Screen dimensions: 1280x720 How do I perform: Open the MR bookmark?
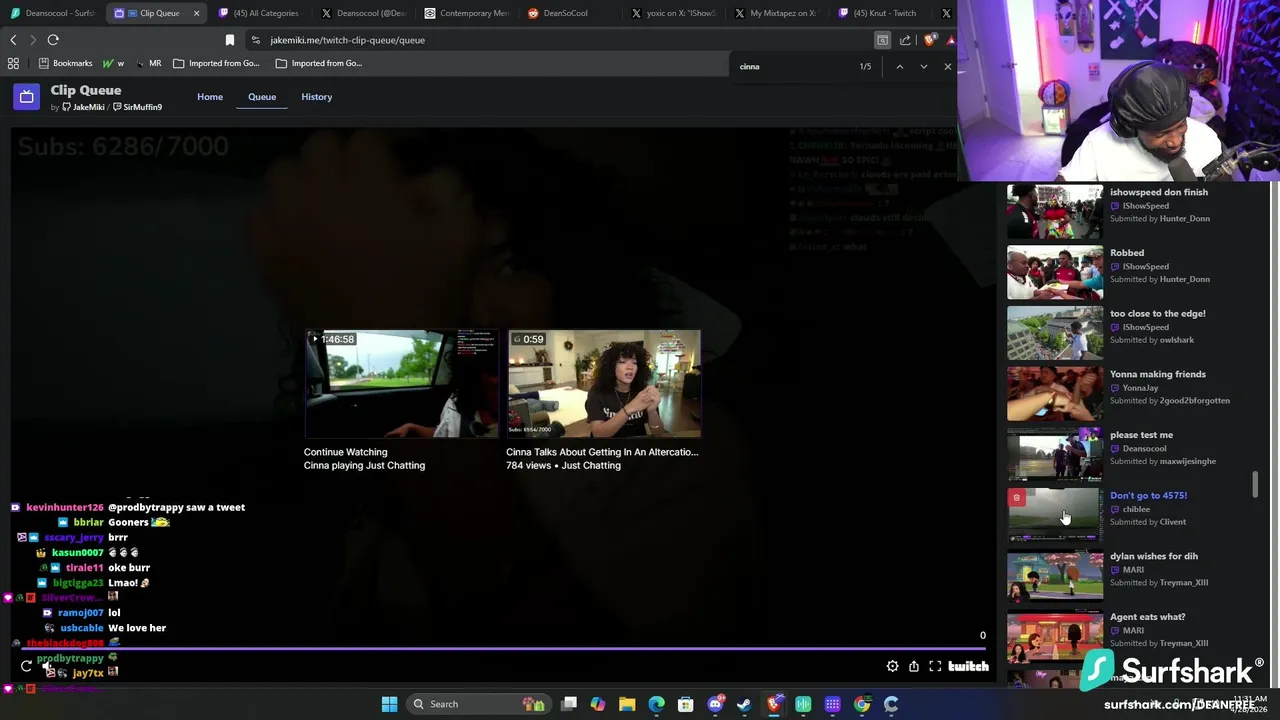pos(148,63)
